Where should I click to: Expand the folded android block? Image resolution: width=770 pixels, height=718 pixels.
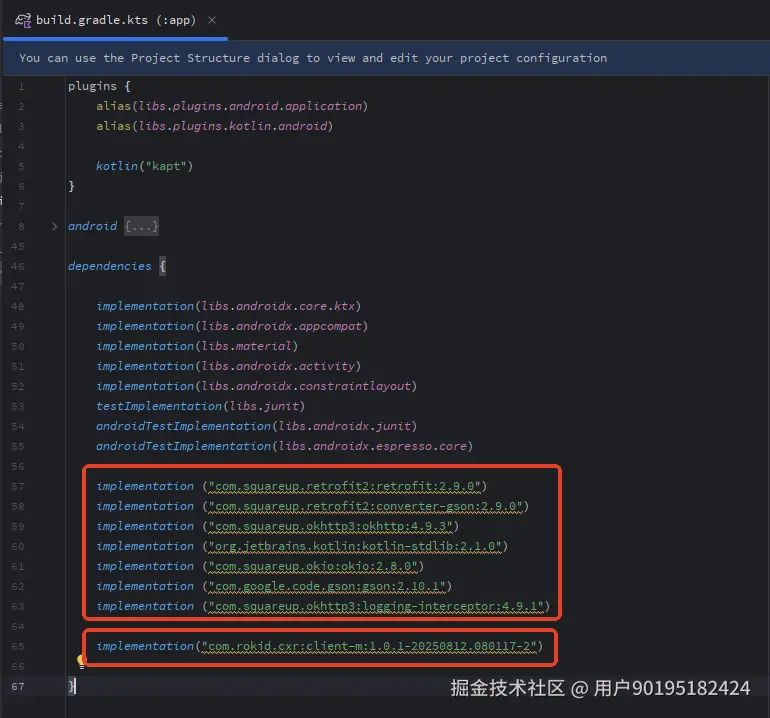tap(55, 226)
